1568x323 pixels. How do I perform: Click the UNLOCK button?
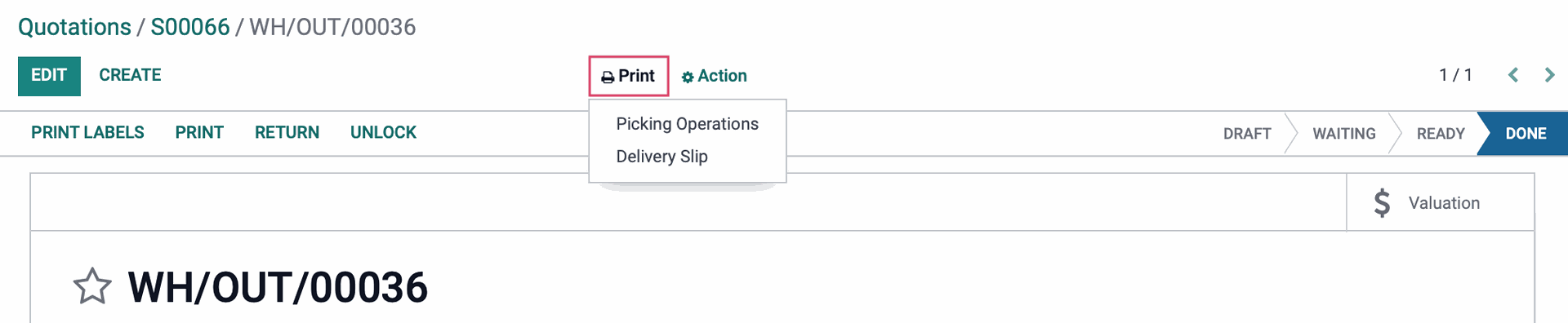[x=383, y=132]
